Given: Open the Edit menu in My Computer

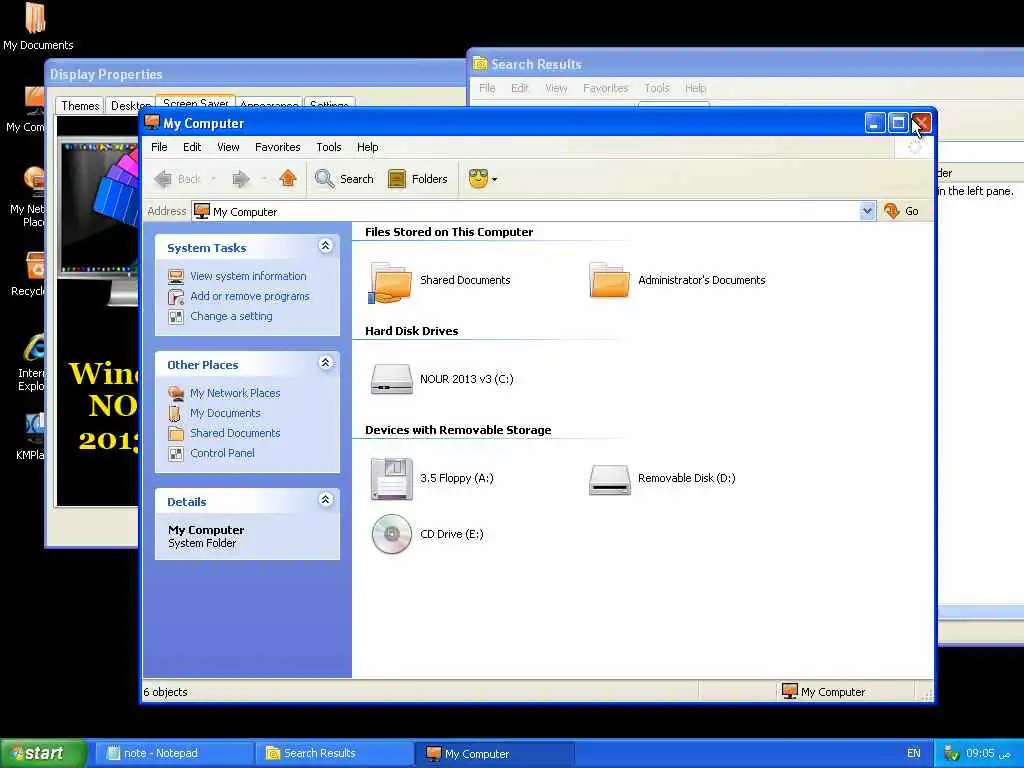Looking at the screenshot, I should tap(192, 147).
